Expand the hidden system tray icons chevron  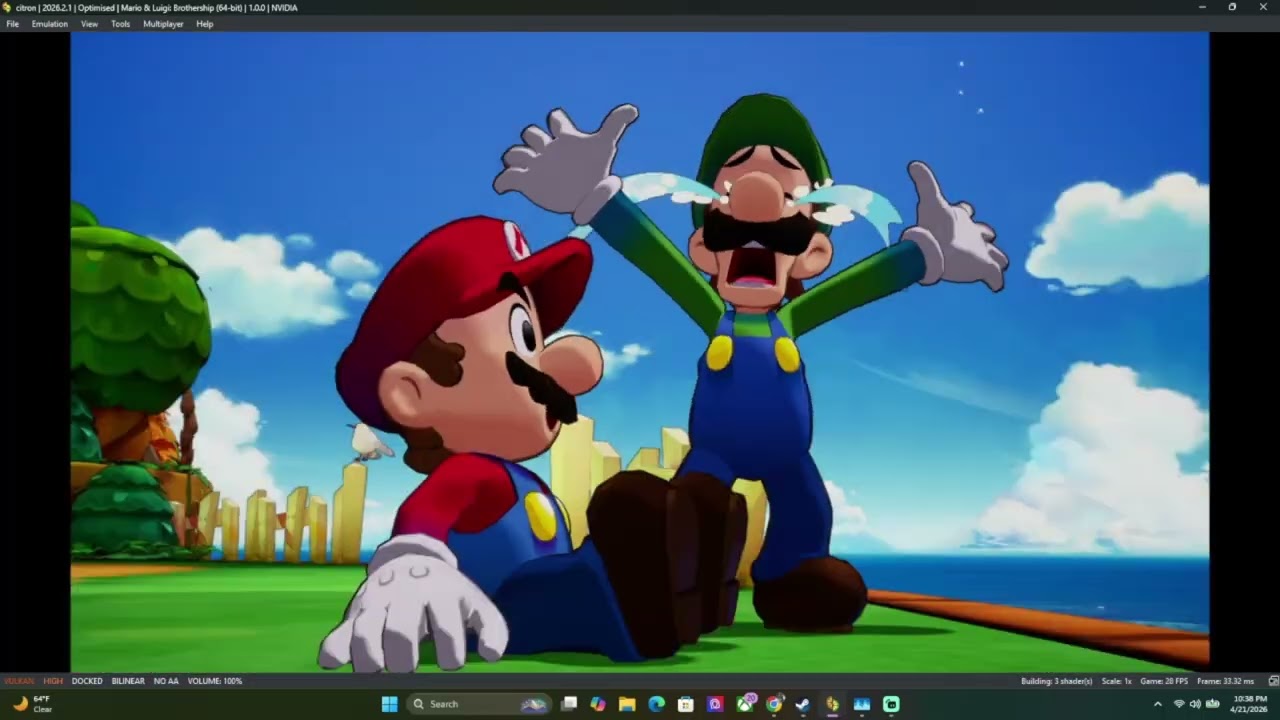1158,704
